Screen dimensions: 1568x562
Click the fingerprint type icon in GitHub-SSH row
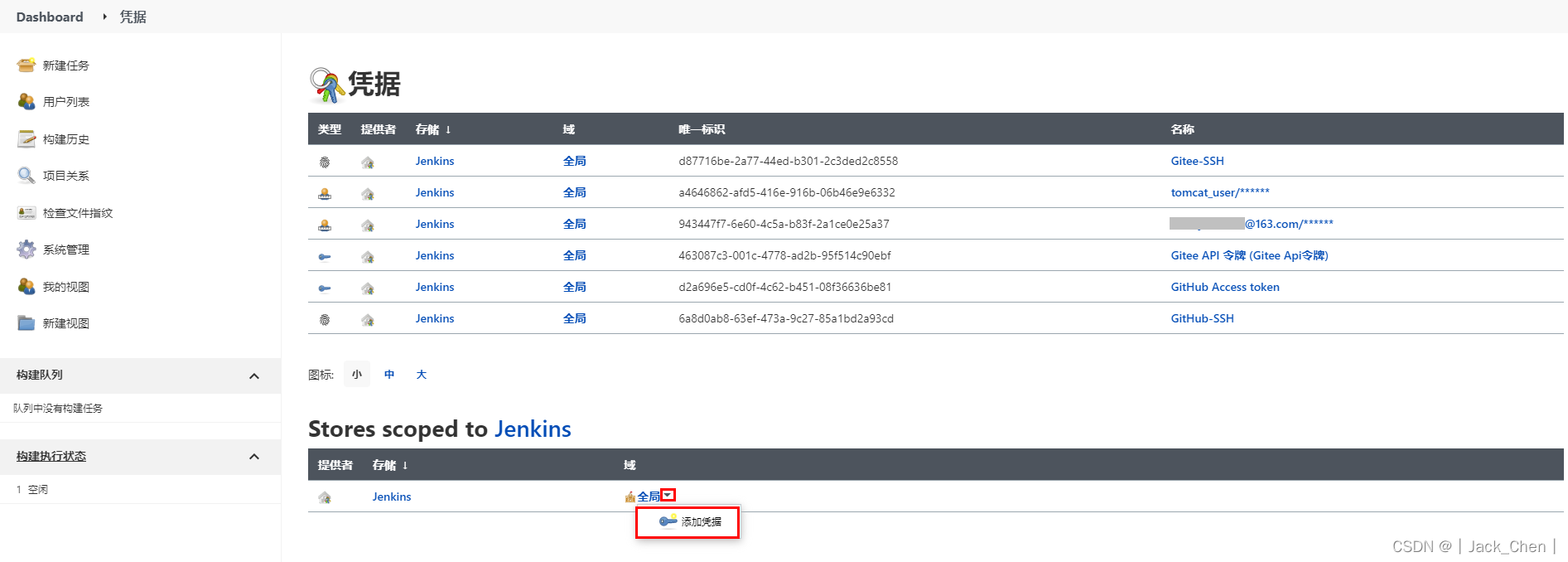(325, 320)
